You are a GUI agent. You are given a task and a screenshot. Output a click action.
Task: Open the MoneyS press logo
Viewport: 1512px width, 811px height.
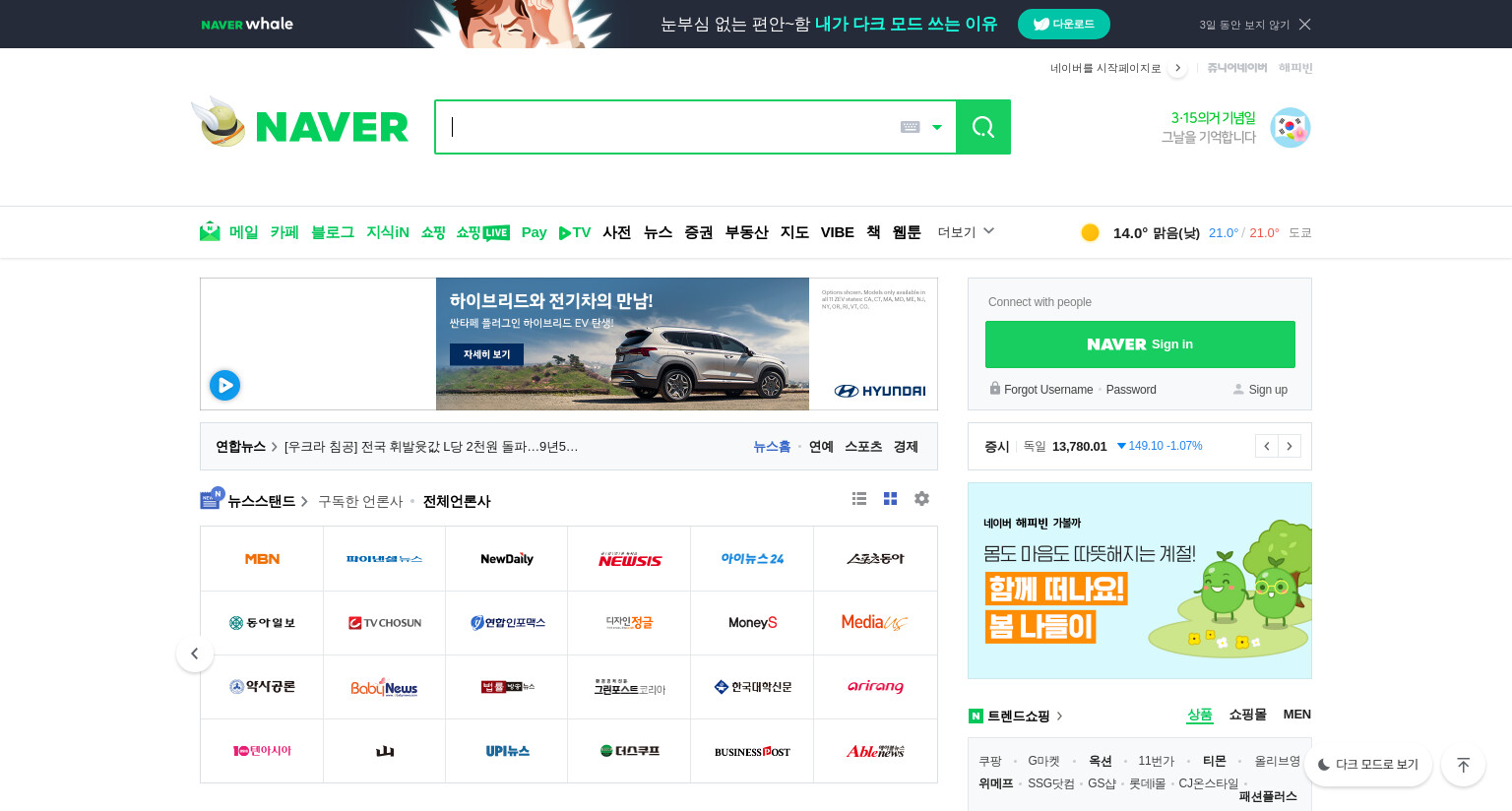coord(752,623)
